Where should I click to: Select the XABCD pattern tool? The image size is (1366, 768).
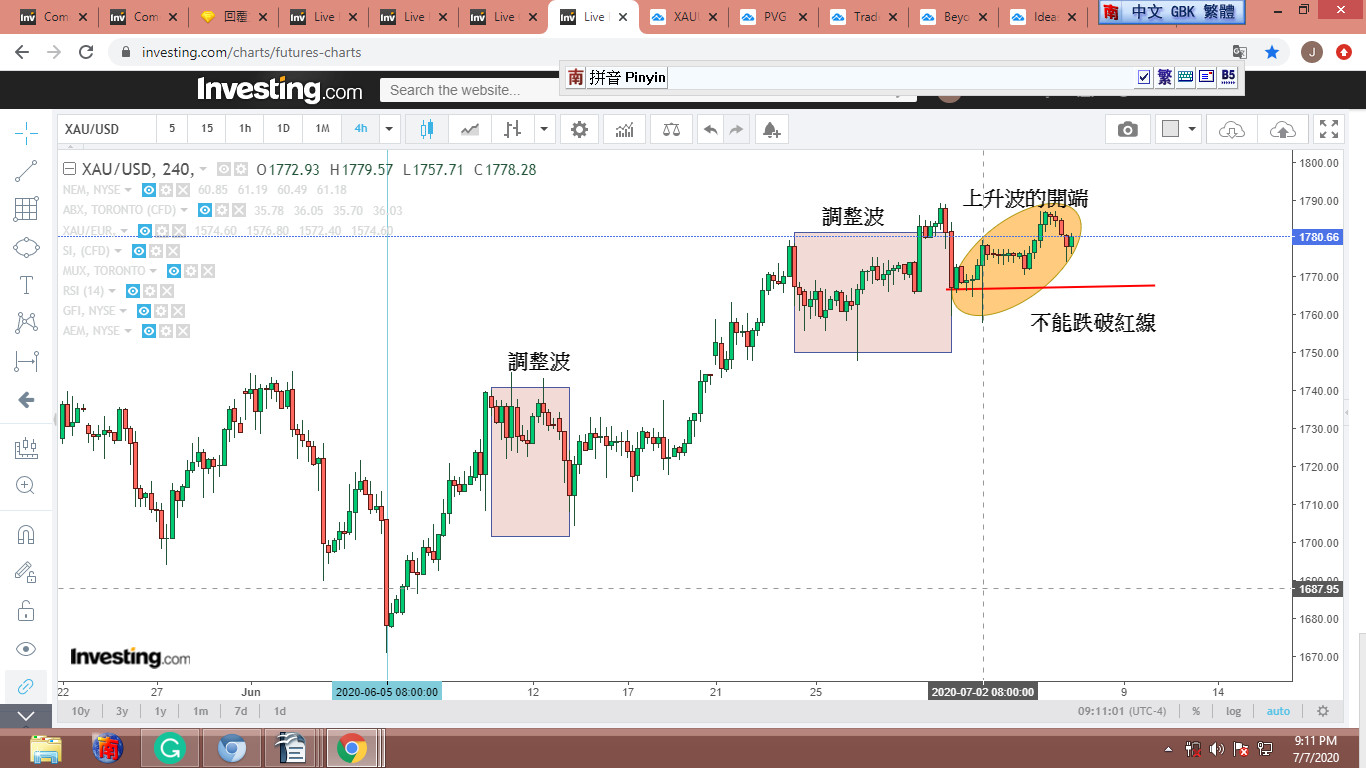pos(26,323)
